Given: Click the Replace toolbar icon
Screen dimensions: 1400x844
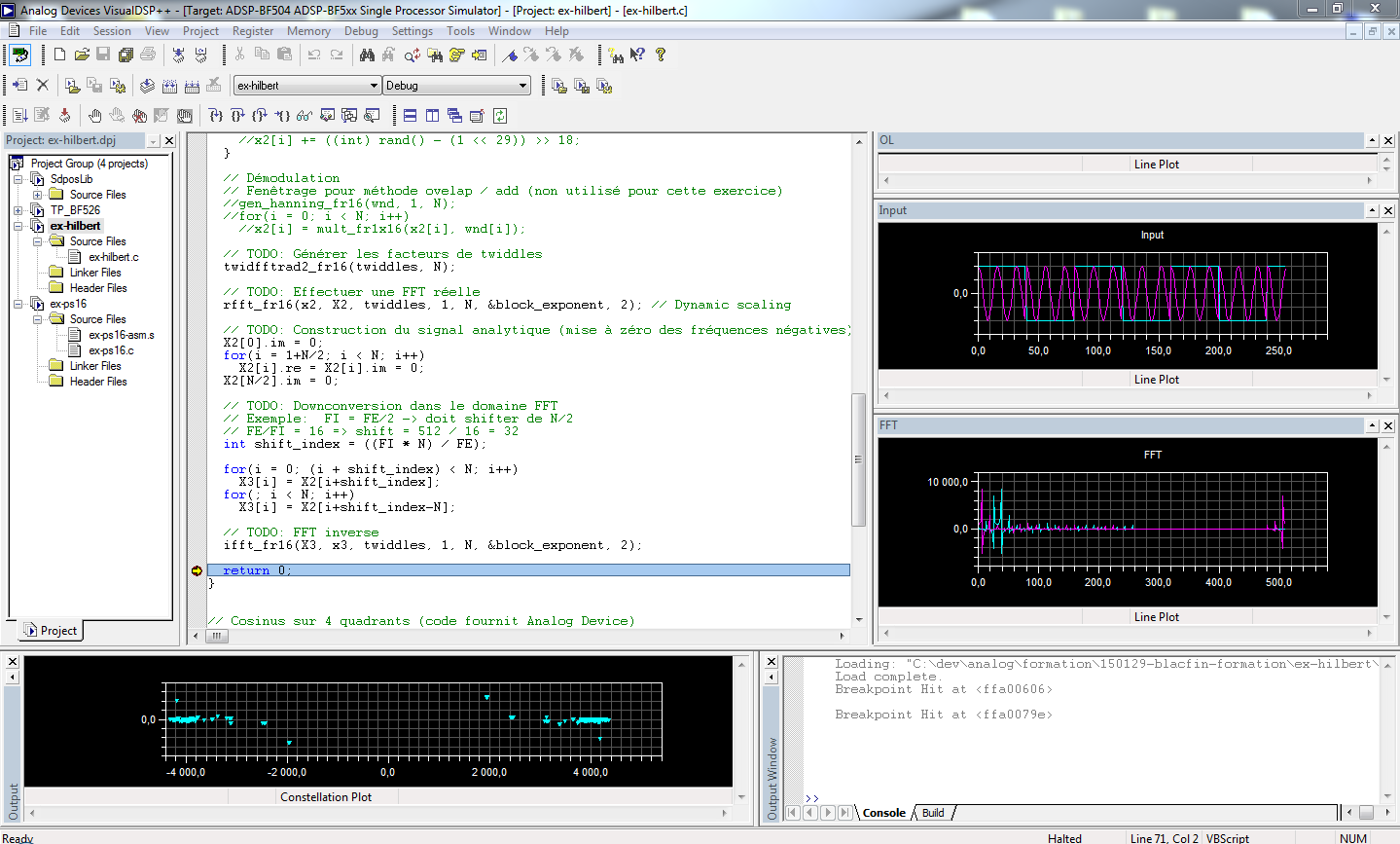Looking at the screenshot, I should 413,55.
